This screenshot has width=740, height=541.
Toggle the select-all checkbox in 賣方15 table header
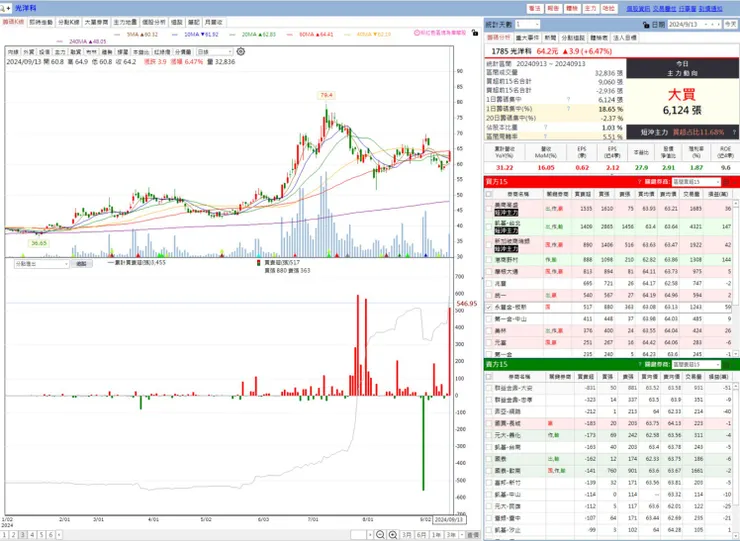[489, 377]
